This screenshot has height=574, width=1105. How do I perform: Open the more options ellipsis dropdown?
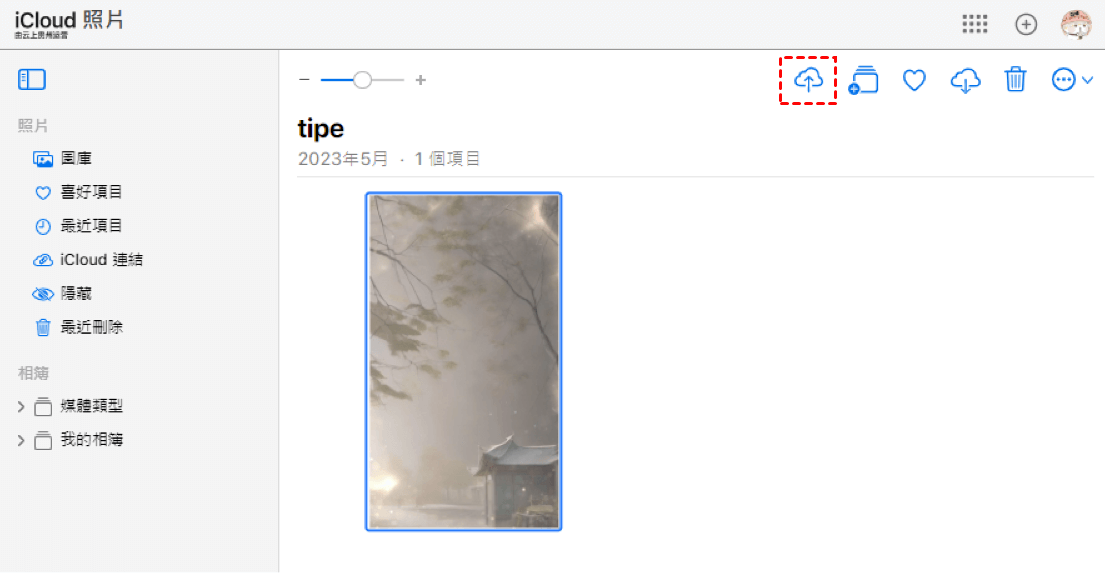click(1071, 80)
